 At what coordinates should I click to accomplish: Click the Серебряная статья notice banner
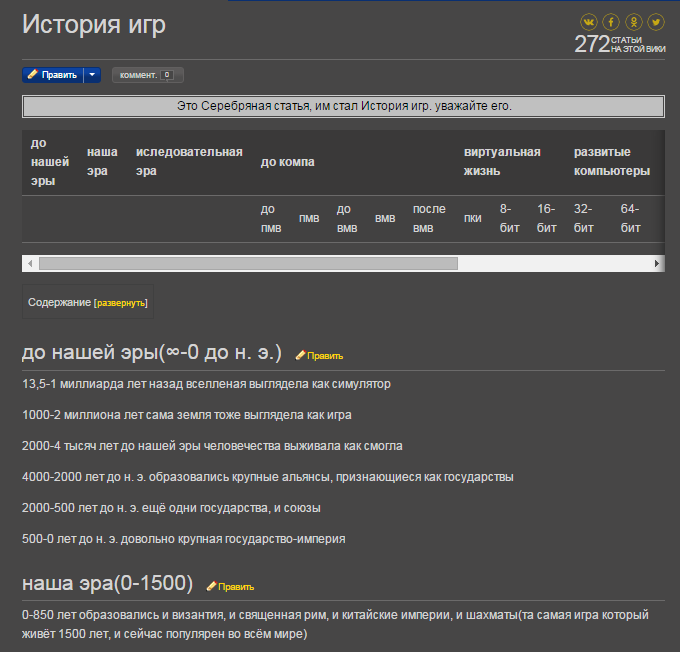pos(343,106)
